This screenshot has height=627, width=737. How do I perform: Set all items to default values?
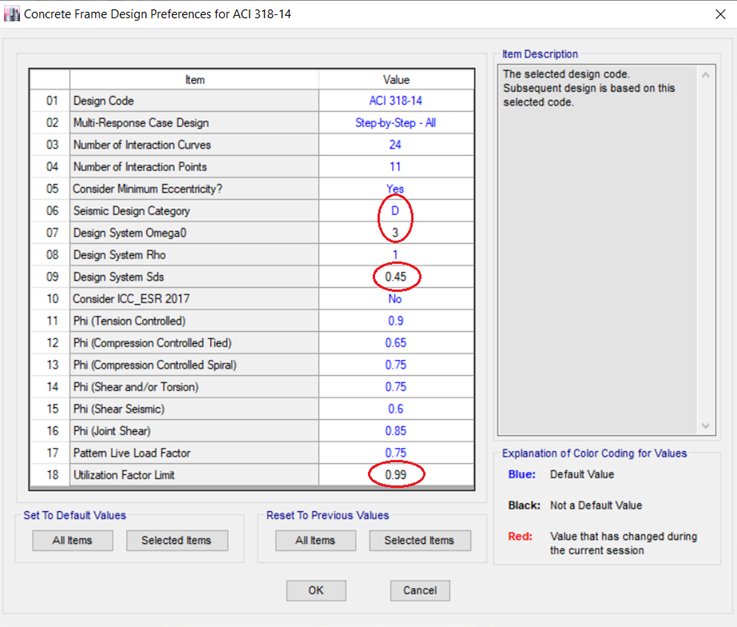[x=72, y=540]
